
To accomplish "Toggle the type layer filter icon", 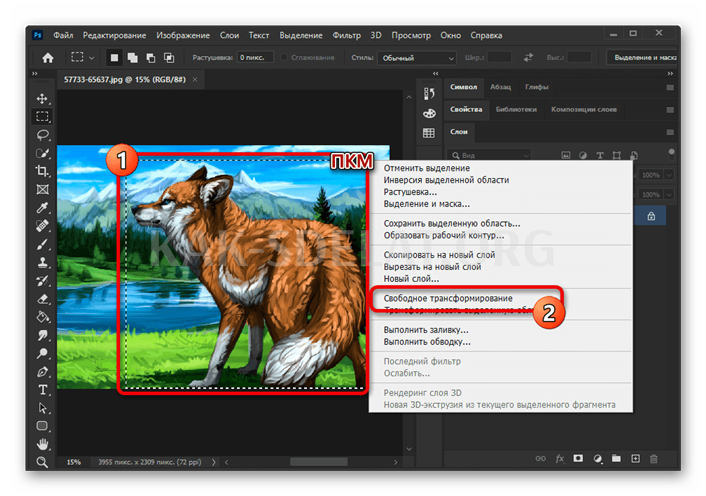I will click(x=600, y=155).
